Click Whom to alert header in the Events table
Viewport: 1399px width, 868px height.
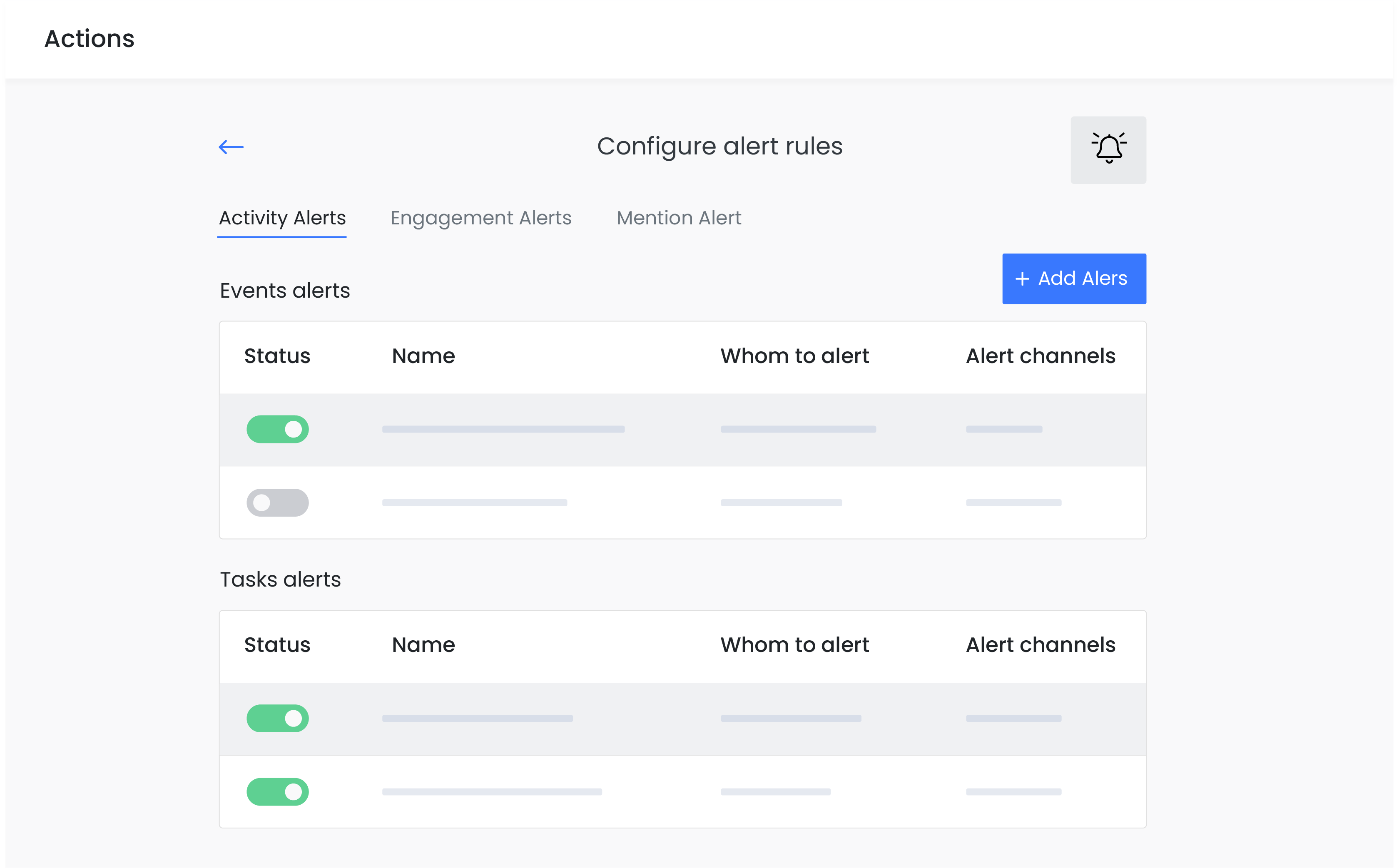click(x=794, y=356)
